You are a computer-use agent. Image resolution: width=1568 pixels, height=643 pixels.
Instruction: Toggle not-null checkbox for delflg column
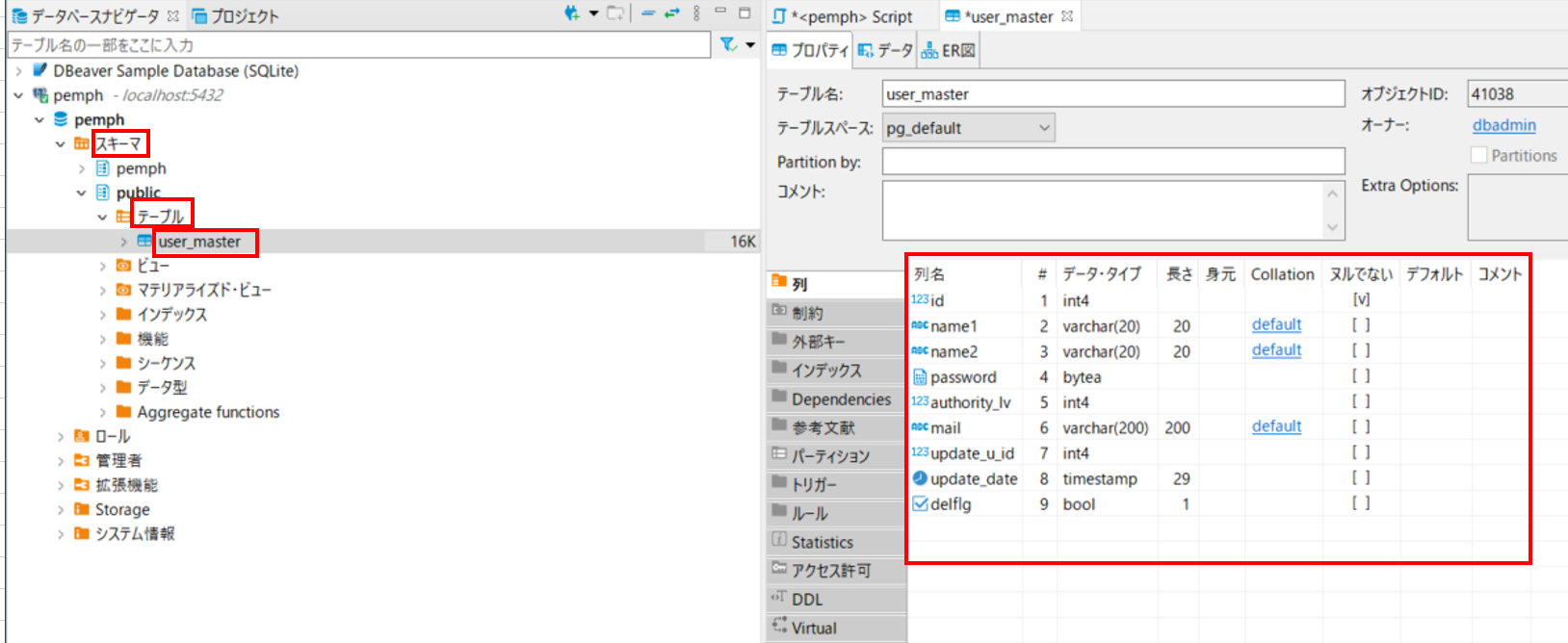pyautogui.click(x=1361, y=502)
